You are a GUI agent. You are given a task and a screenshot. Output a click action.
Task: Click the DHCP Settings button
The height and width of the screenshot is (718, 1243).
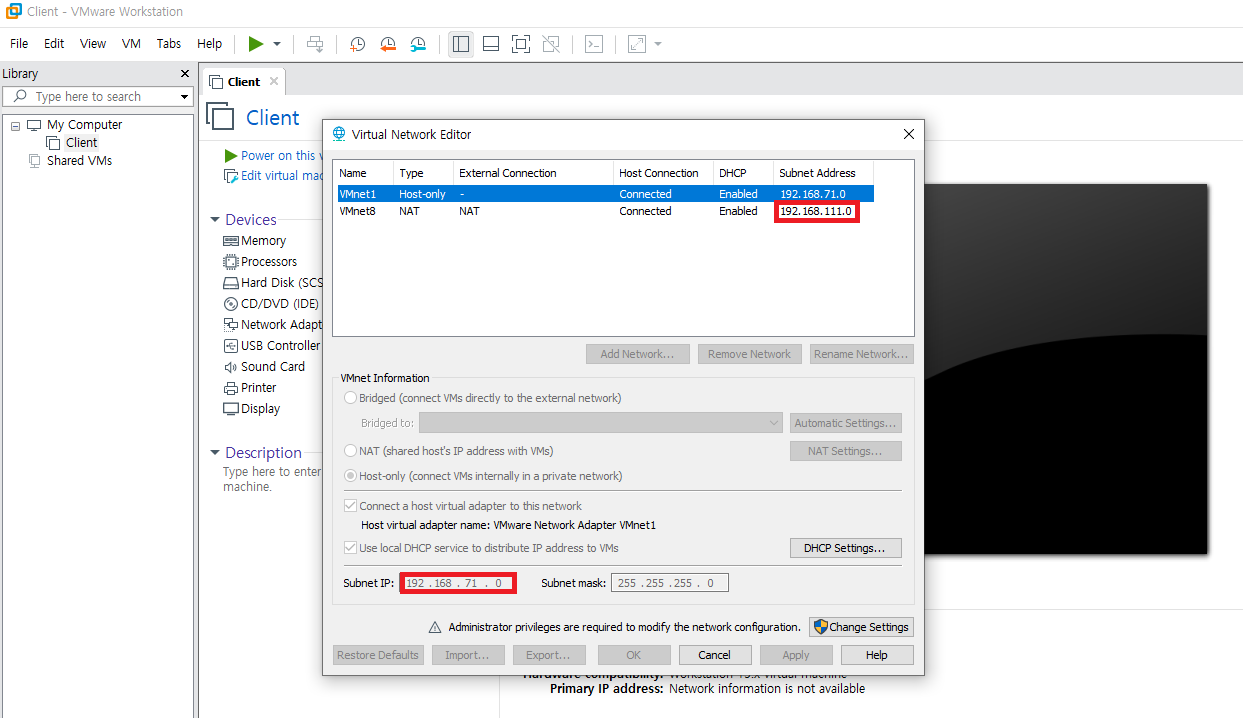845,548
